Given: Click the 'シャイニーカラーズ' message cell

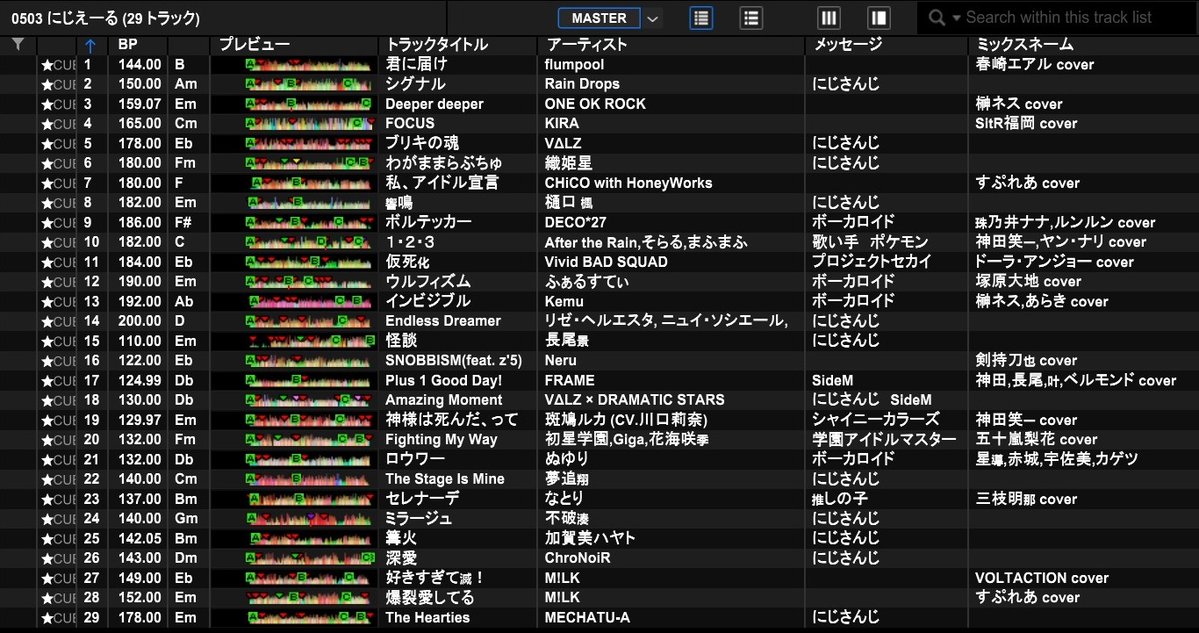Looking at the screenshot, I should [x=876, y=420].
